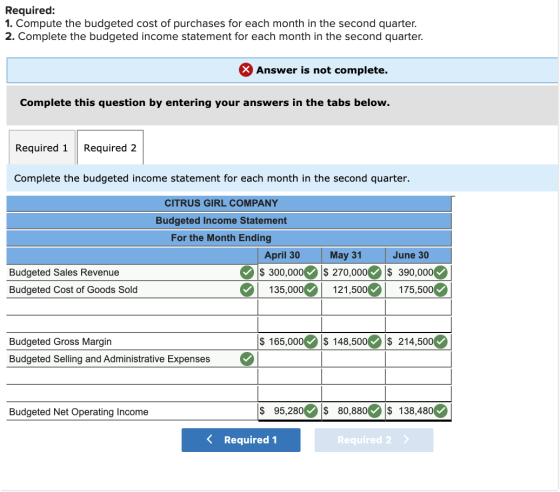Screen dimensions: 560x492
Task: Click green check beside Budgeted Cost of Goods Sold label
Action: click(247, 290)
